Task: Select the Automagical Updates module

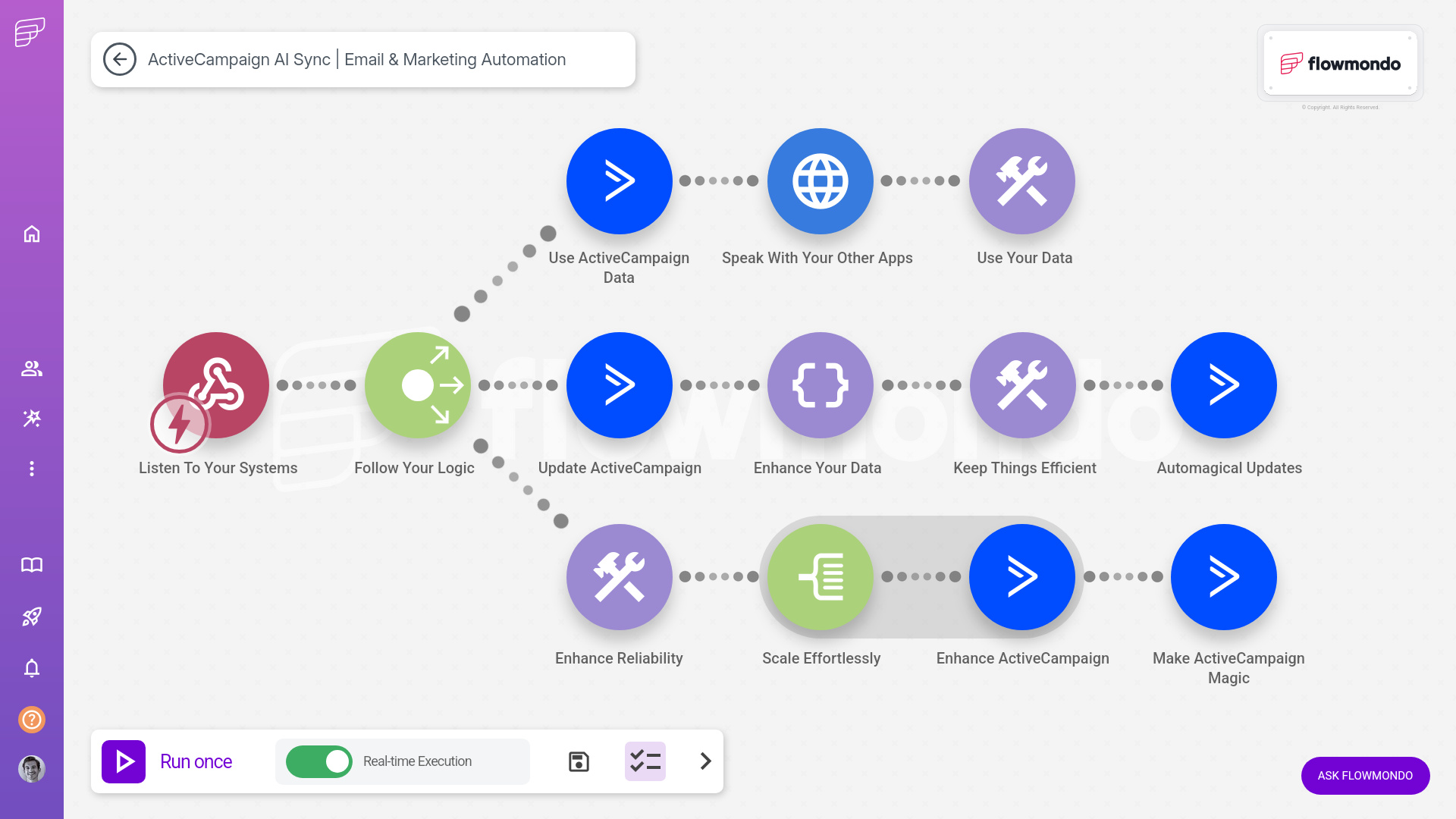Action: coord(1224,385)
